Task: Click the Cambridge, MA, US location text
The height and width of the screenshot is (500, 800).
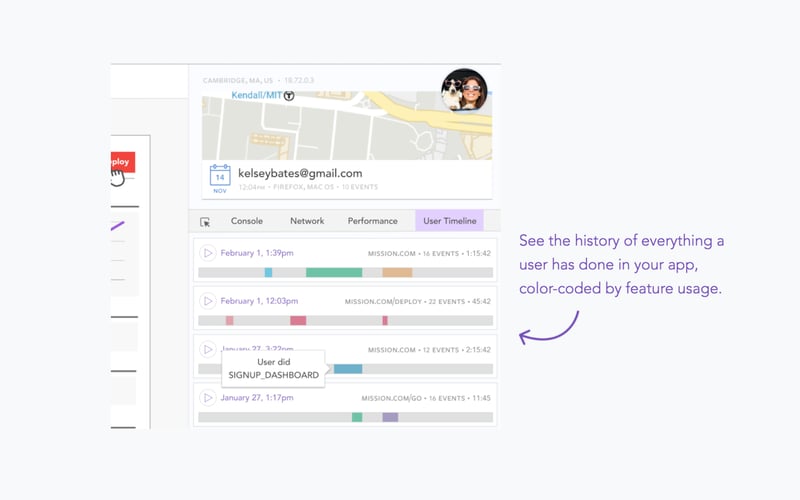Action: pyautogui.click(x=238, y=80)
